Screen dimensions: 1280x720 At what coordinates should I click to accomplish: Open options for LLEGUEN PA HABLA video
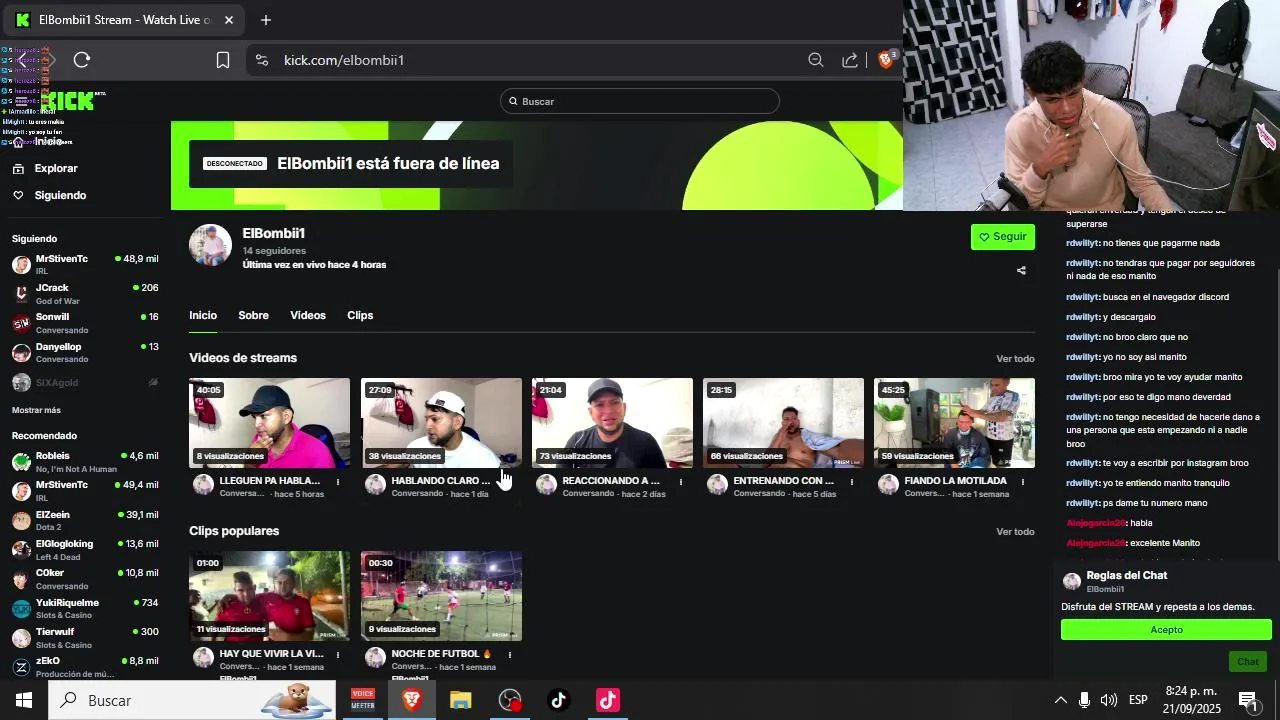coord(338,482)
